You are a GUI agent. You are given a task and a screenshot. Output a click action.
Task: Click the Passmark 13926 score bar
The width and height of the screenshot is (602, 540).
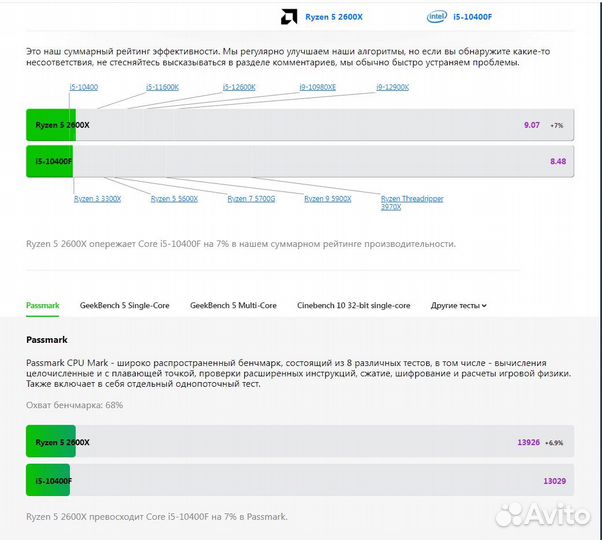click(300, 442)
